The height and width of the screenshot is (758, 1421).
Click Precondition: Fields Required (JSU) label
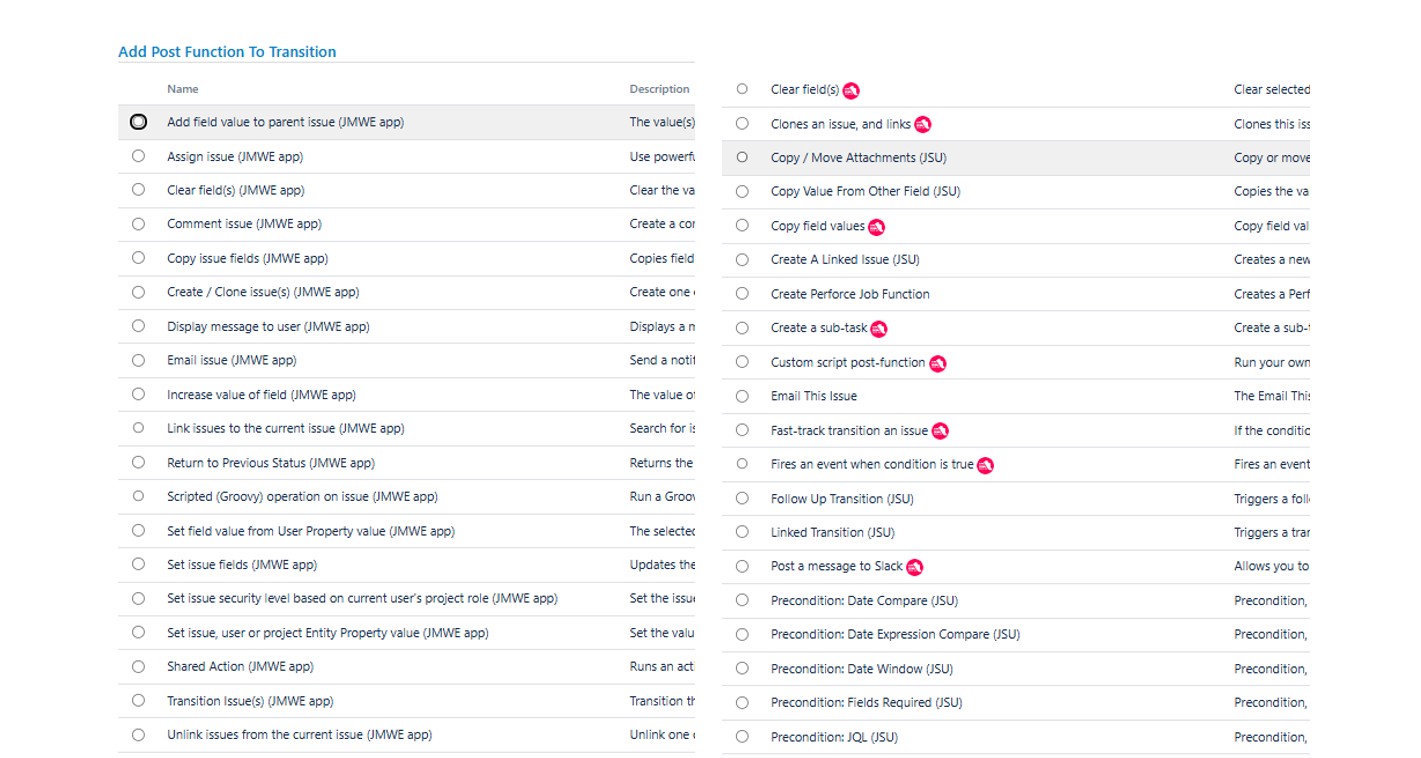[x=866, y=703]
